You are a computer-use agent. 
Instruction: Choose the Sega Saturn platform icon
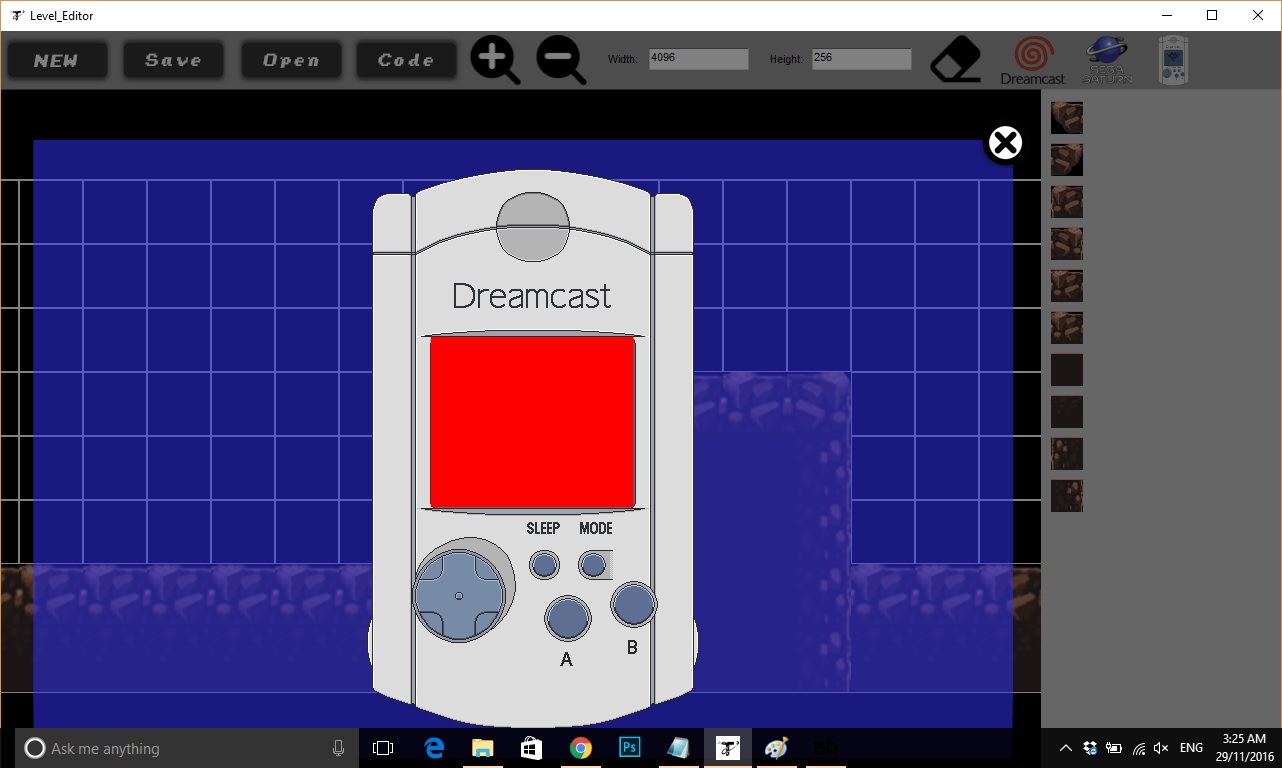[1107, 60]
